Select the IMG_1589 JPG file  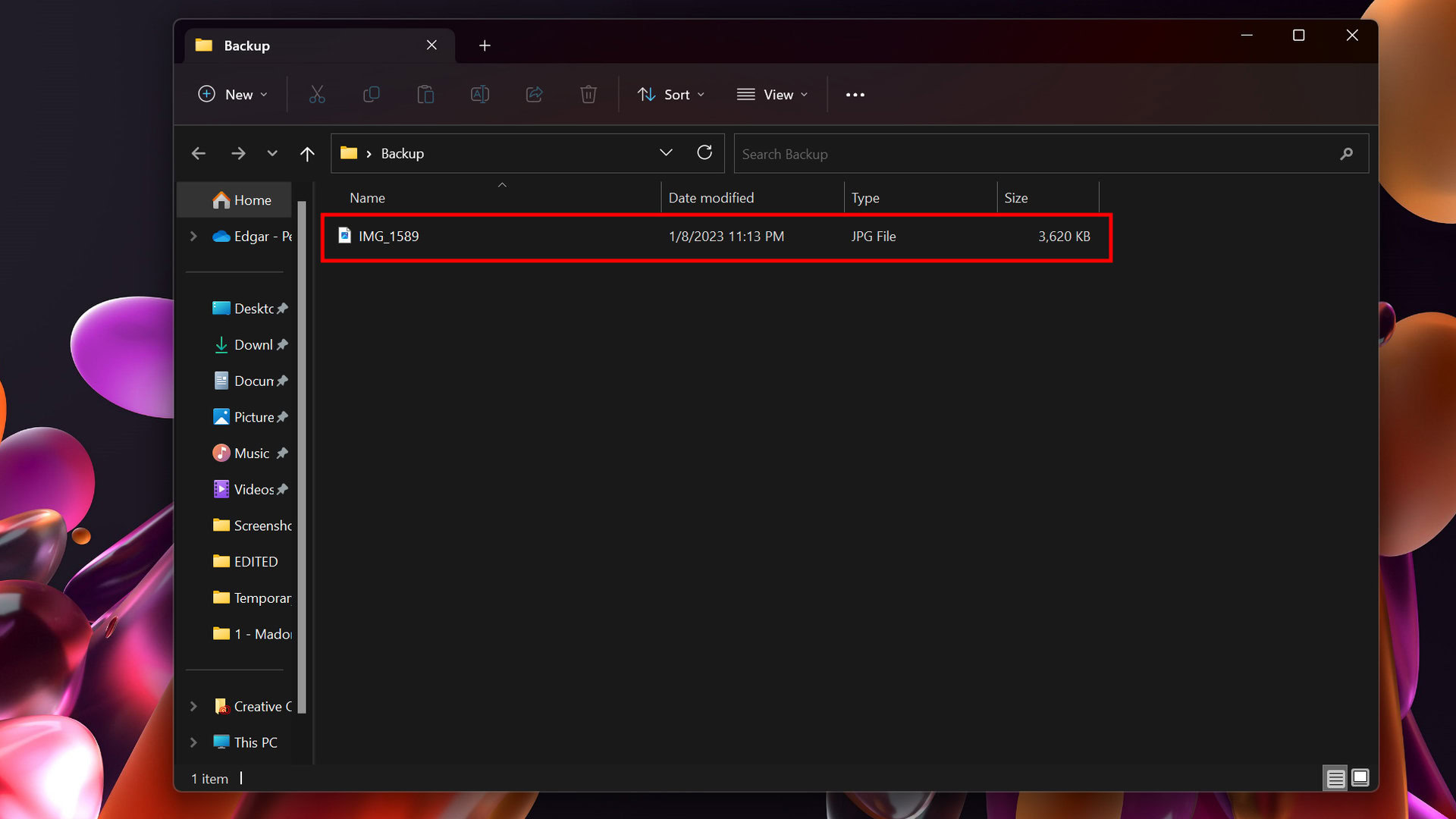click(x=388, y=237)
